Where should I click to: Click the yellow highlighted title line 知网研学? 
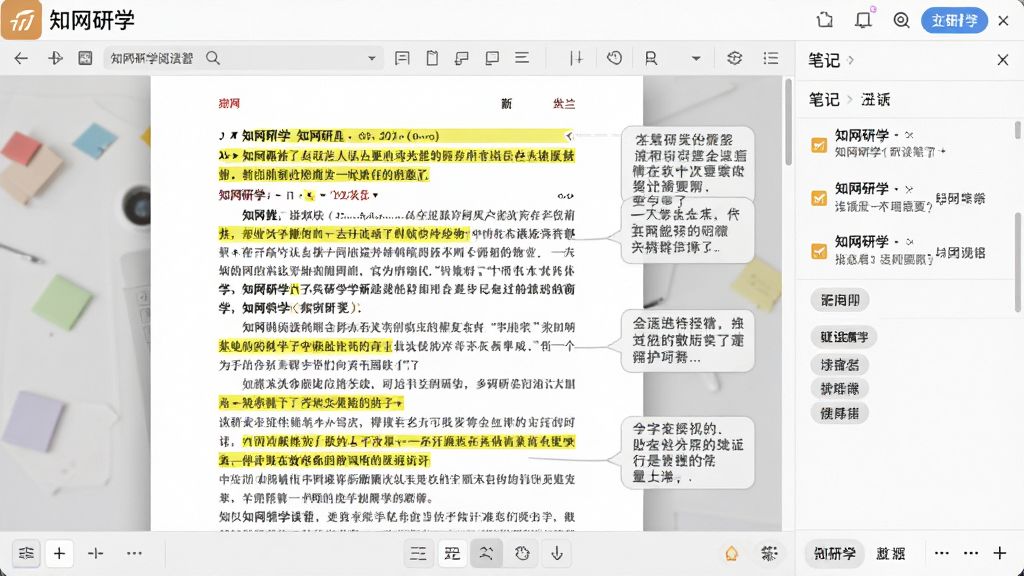[396, 136]
